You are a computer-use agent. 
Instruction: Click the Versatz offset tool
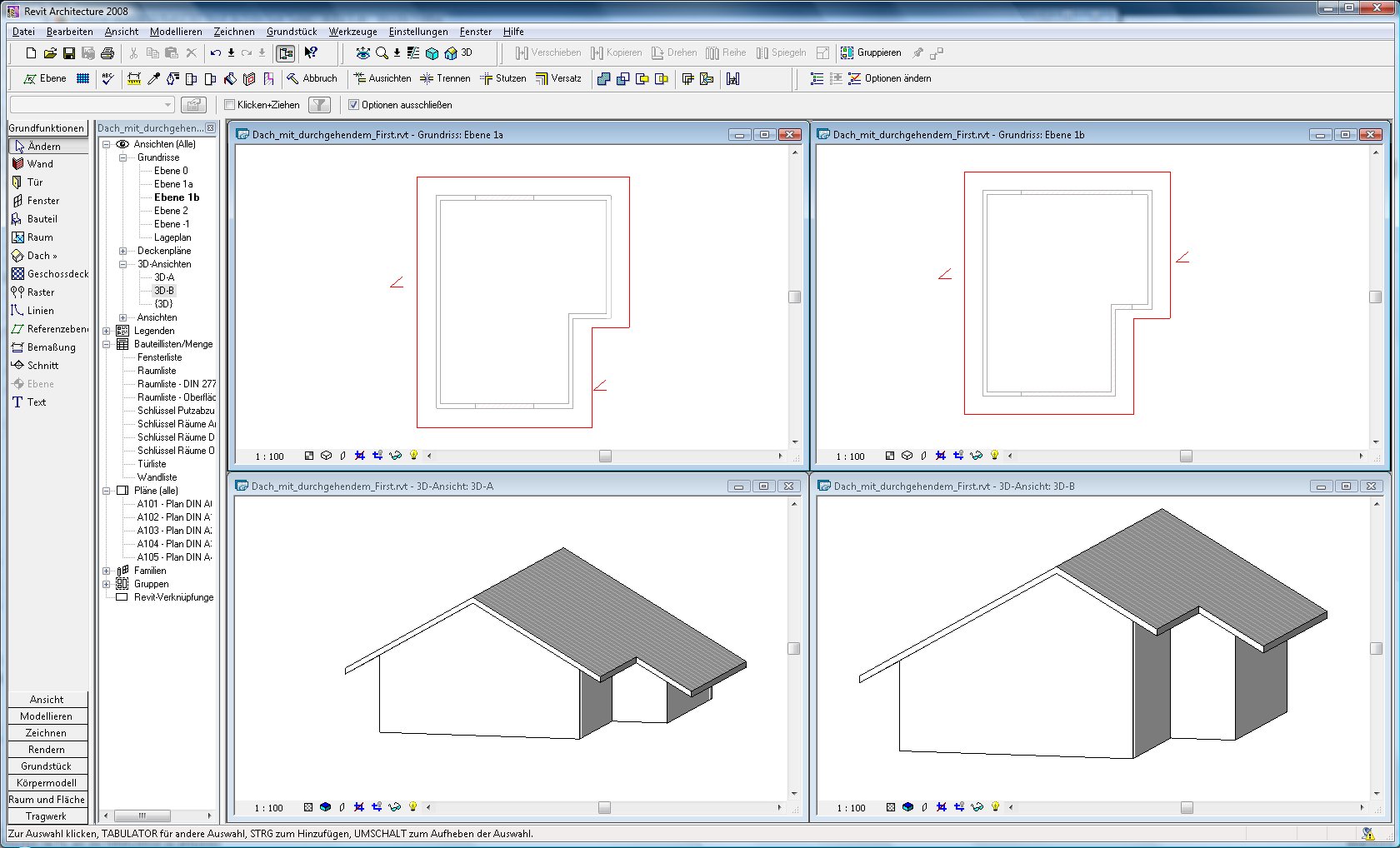tap(558, 78)
